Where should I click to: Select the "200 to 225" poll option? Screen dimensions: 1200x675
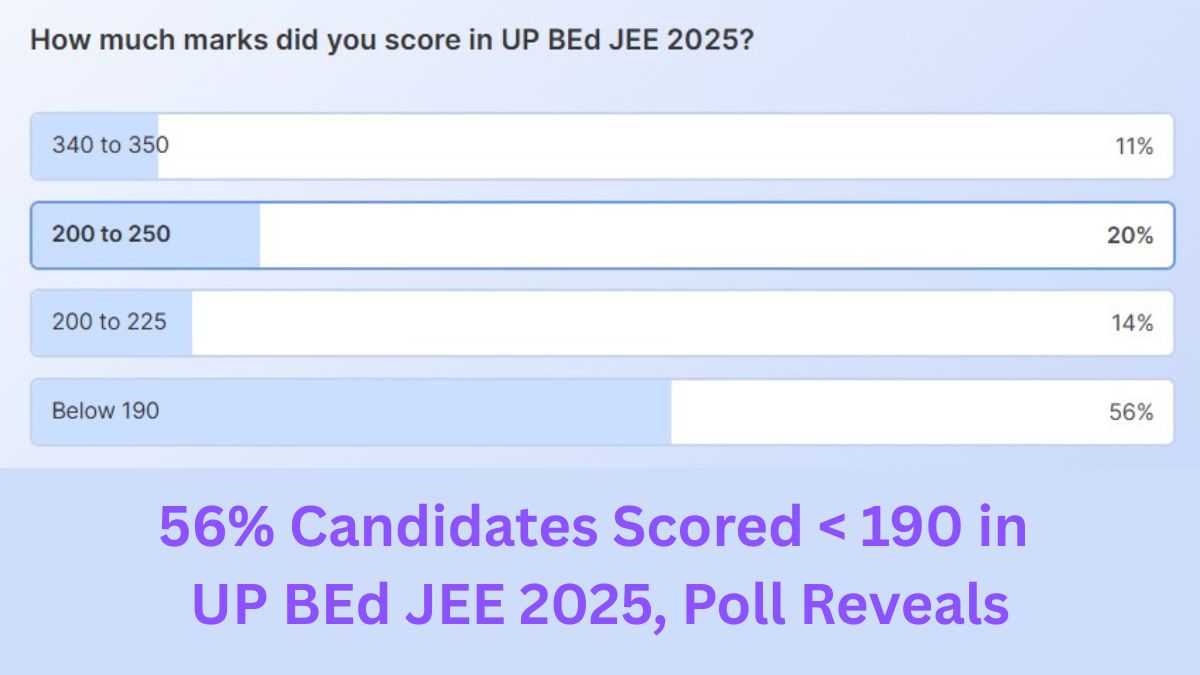point(600,322)
